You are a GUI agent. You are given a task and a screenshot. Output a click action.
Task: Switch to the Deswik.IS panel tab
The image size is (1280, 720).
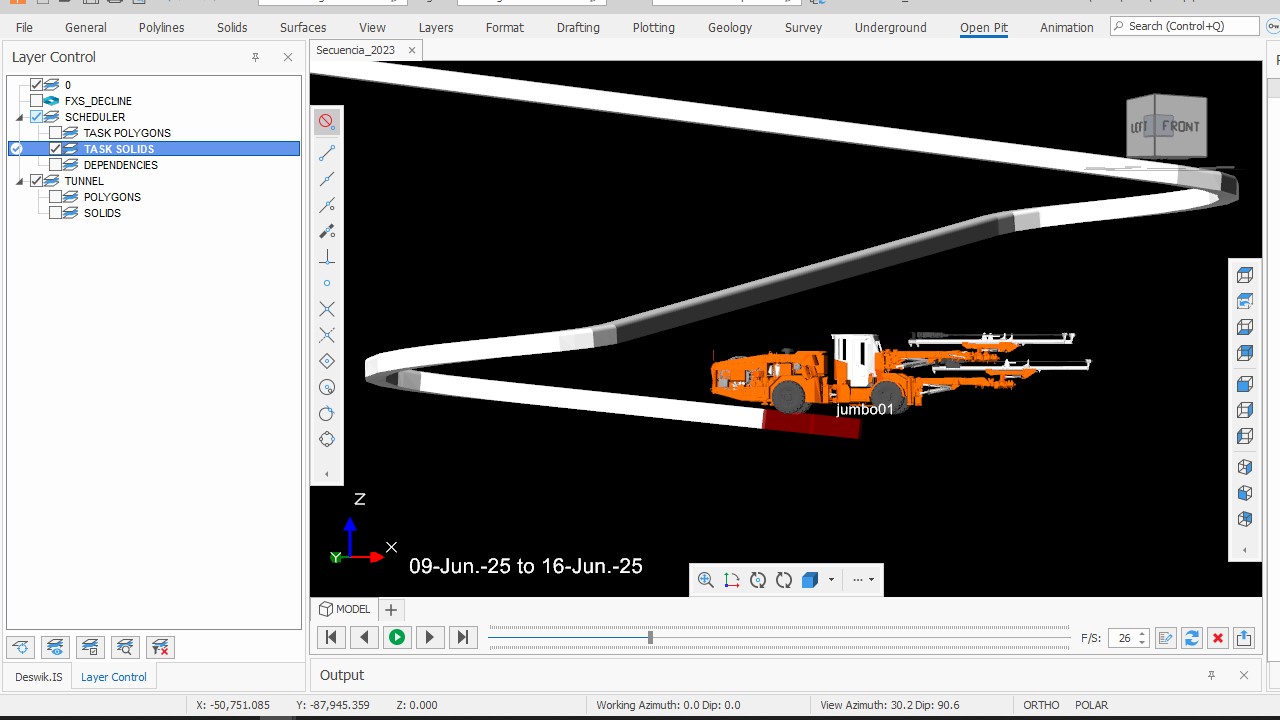[38, 677]
